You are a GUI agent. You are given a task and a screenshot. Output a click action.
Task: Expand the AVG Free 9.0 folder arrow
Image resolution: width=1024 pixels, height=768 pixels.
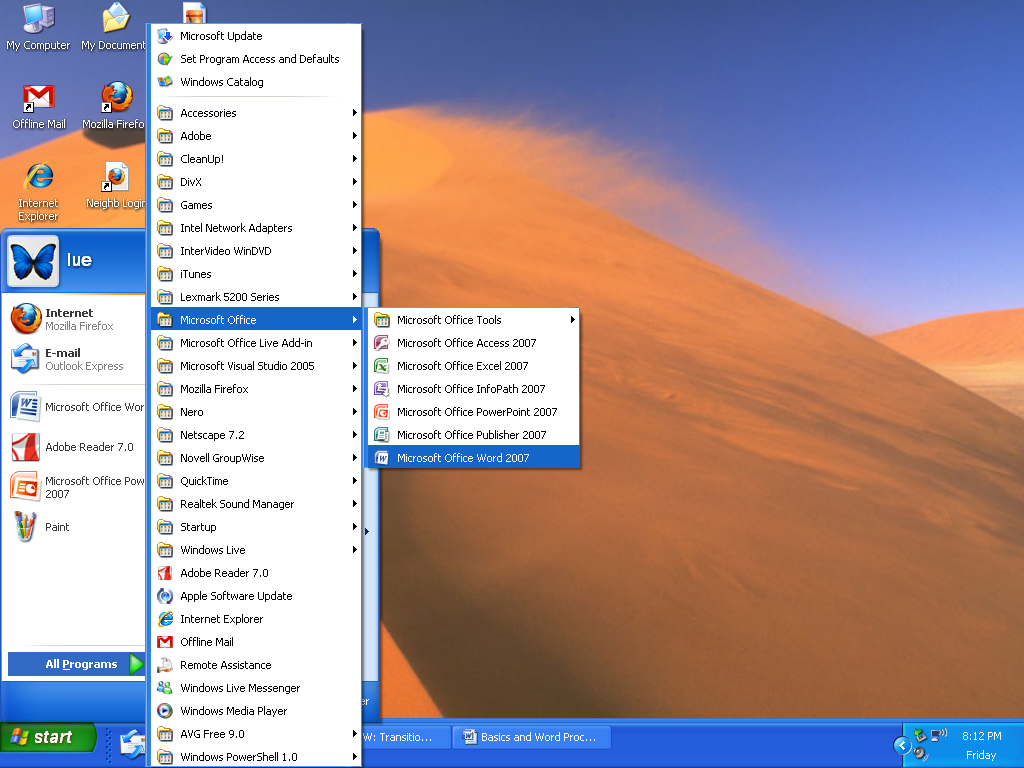(355, 734)
